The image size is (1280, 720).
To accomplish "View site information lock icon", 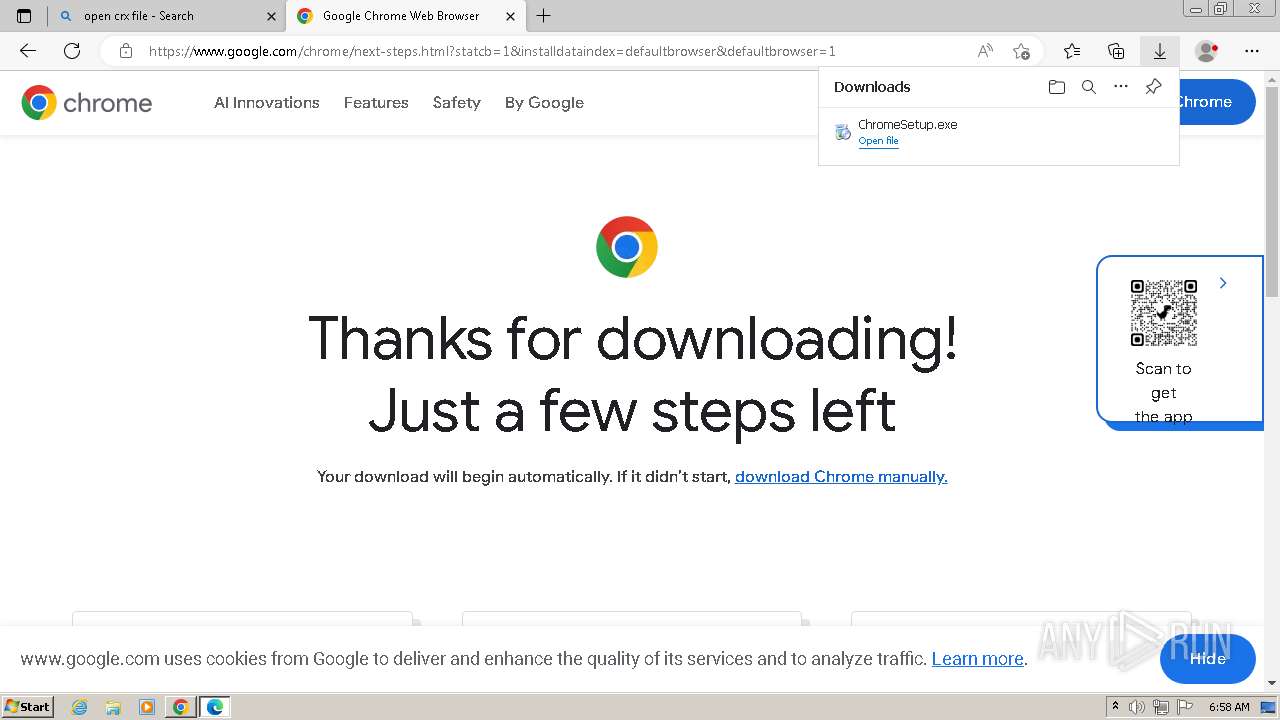I will 126,51.
